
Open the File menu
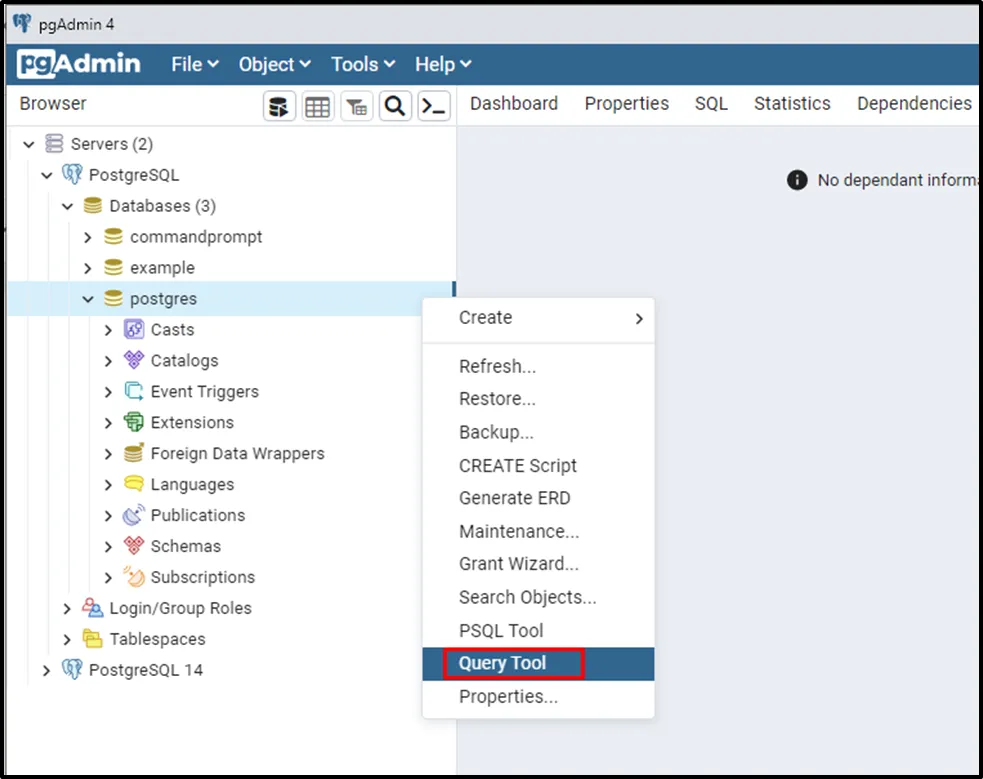(x=194, y=65)
